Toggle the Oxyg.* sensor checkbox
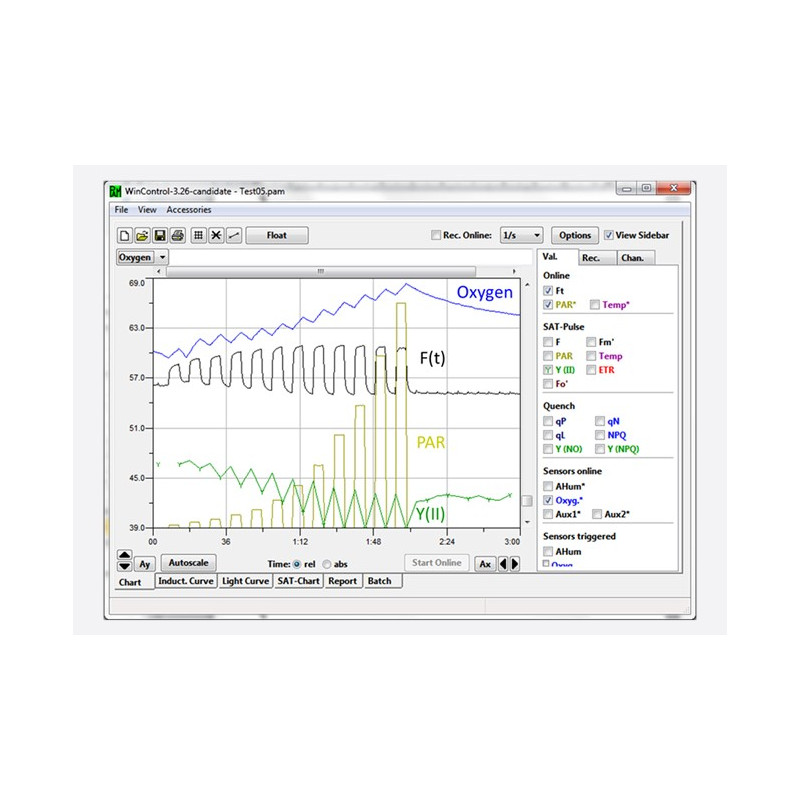This screenshot has height=800, width=800. tap(547, 499)
